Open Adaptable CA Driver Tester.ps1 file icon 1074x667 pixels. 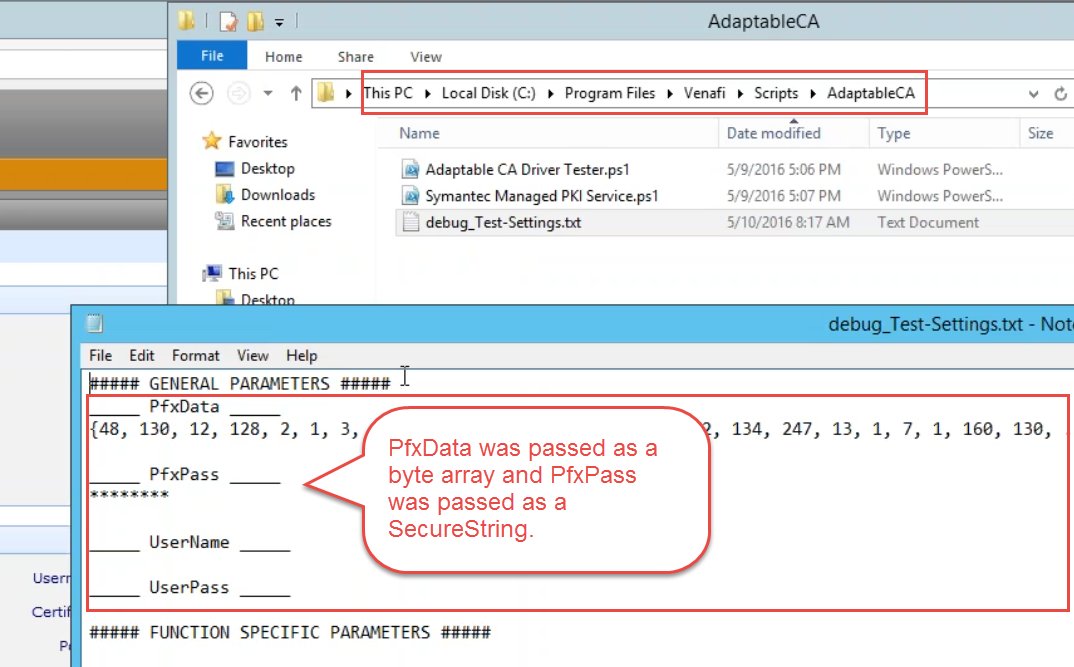pyautogui.click(x=410, y=169)
